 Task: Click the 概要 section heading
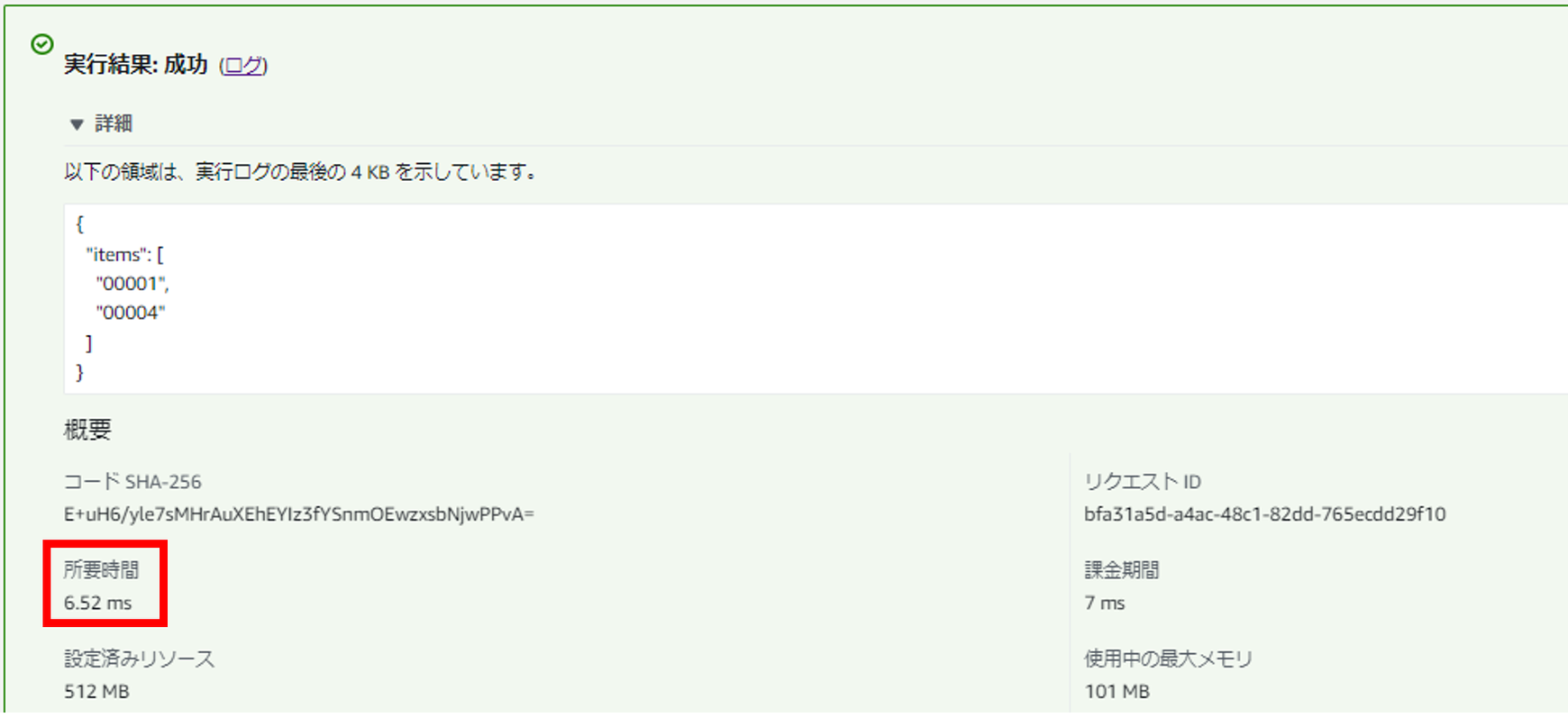(x=87, y=430)
